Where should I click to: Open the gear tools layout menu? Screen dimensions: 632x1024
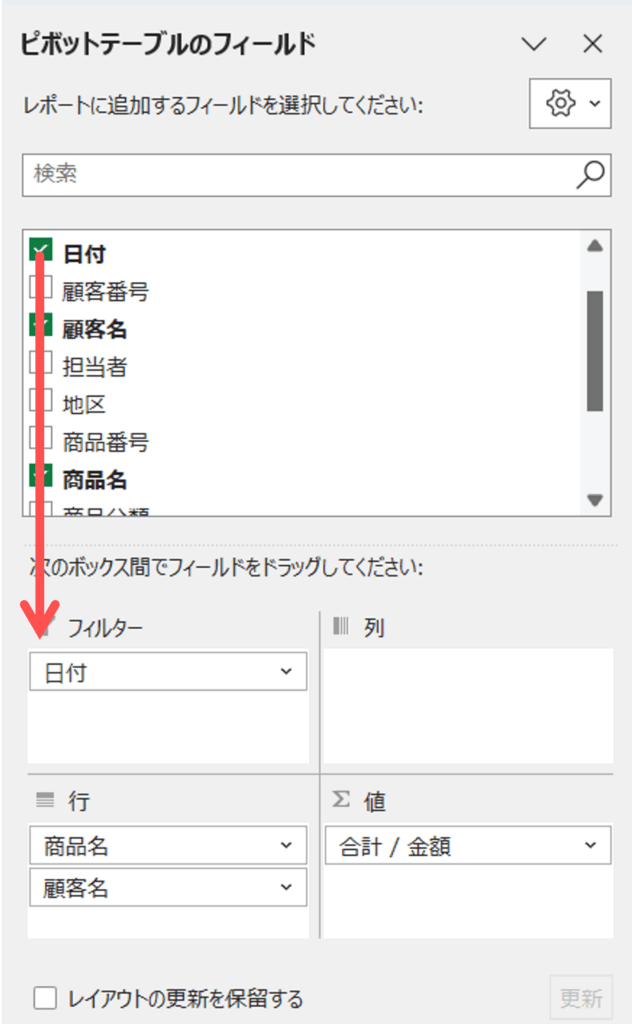(x=570, y=103)
